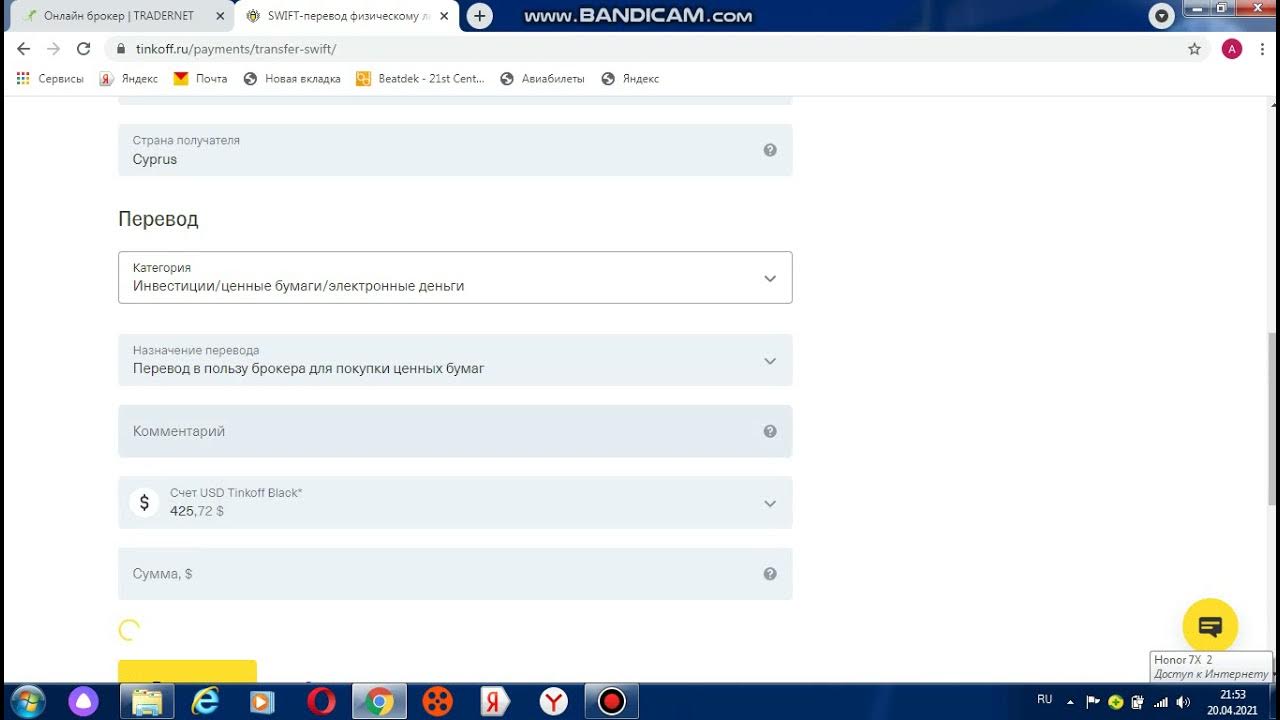Show help for Сумма field
The width and height of the screenshot is (1280, 720).
point(770,574)
